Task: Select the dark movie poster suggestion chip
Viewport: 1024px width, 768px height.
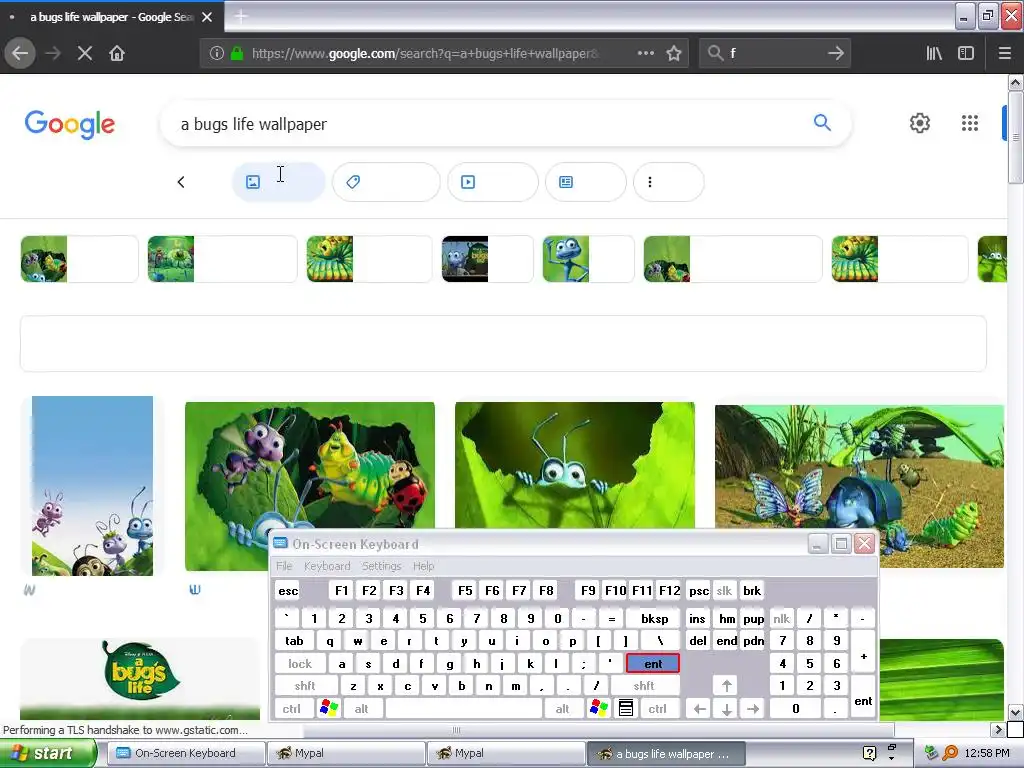Action: 487,259
